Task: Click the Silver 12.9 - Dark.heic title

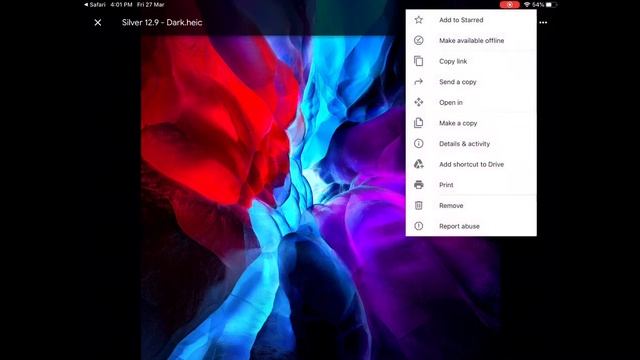Action: tap(162, 22)
